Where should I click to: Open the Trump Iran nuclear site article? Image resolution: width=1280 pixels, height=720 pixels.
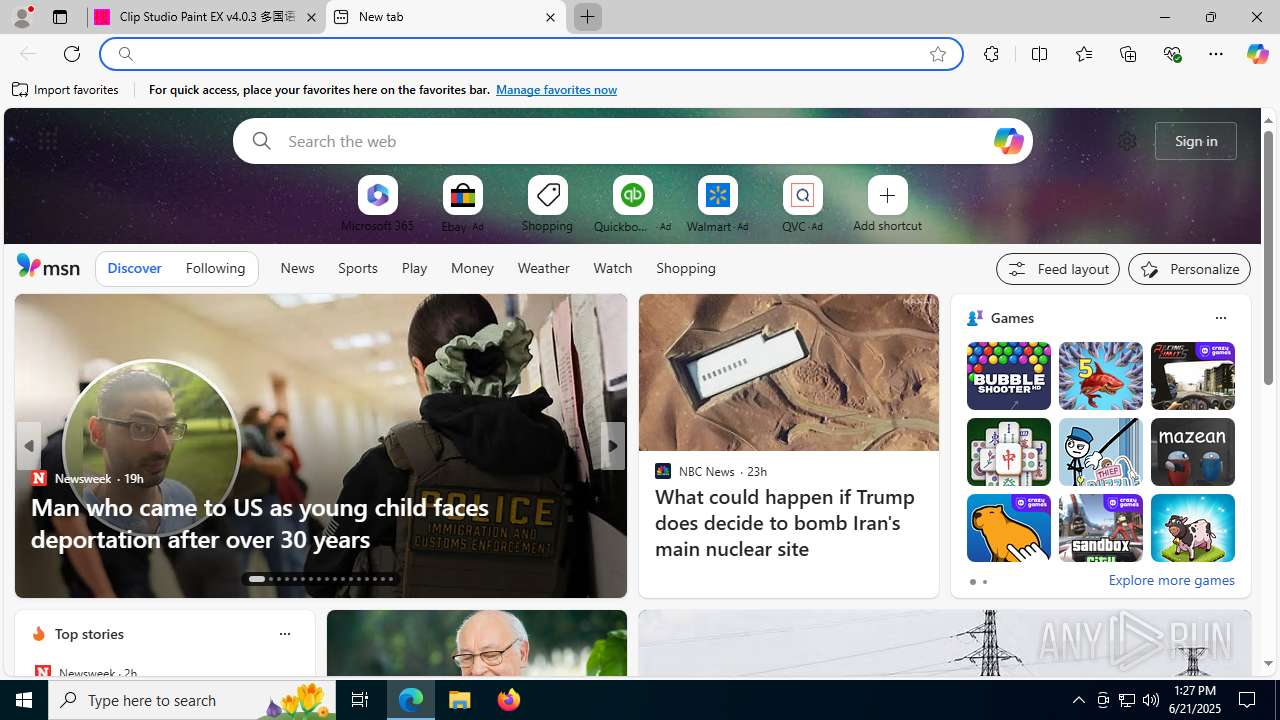coord(785,523)
